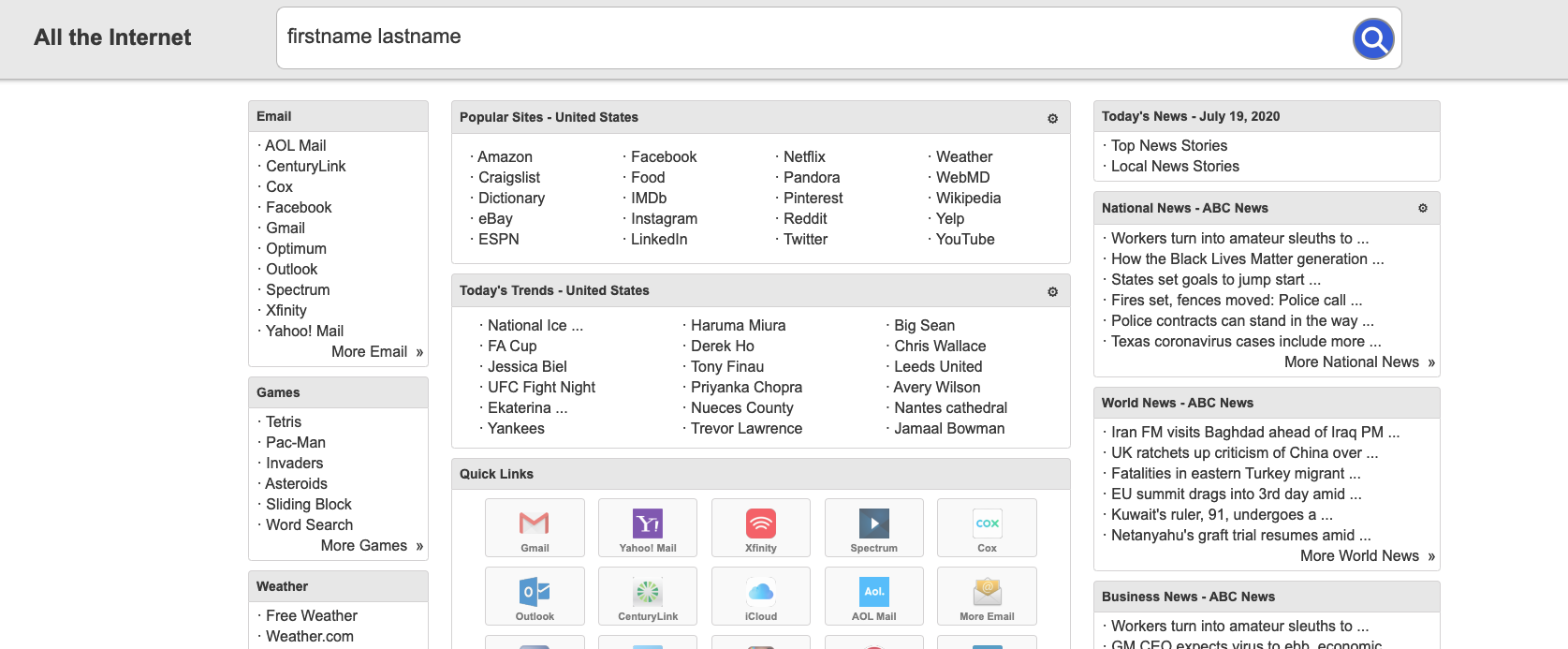Open the Outlook quick link icon
The width and height of the screenshot is (1568, 649).
point(535,597)
